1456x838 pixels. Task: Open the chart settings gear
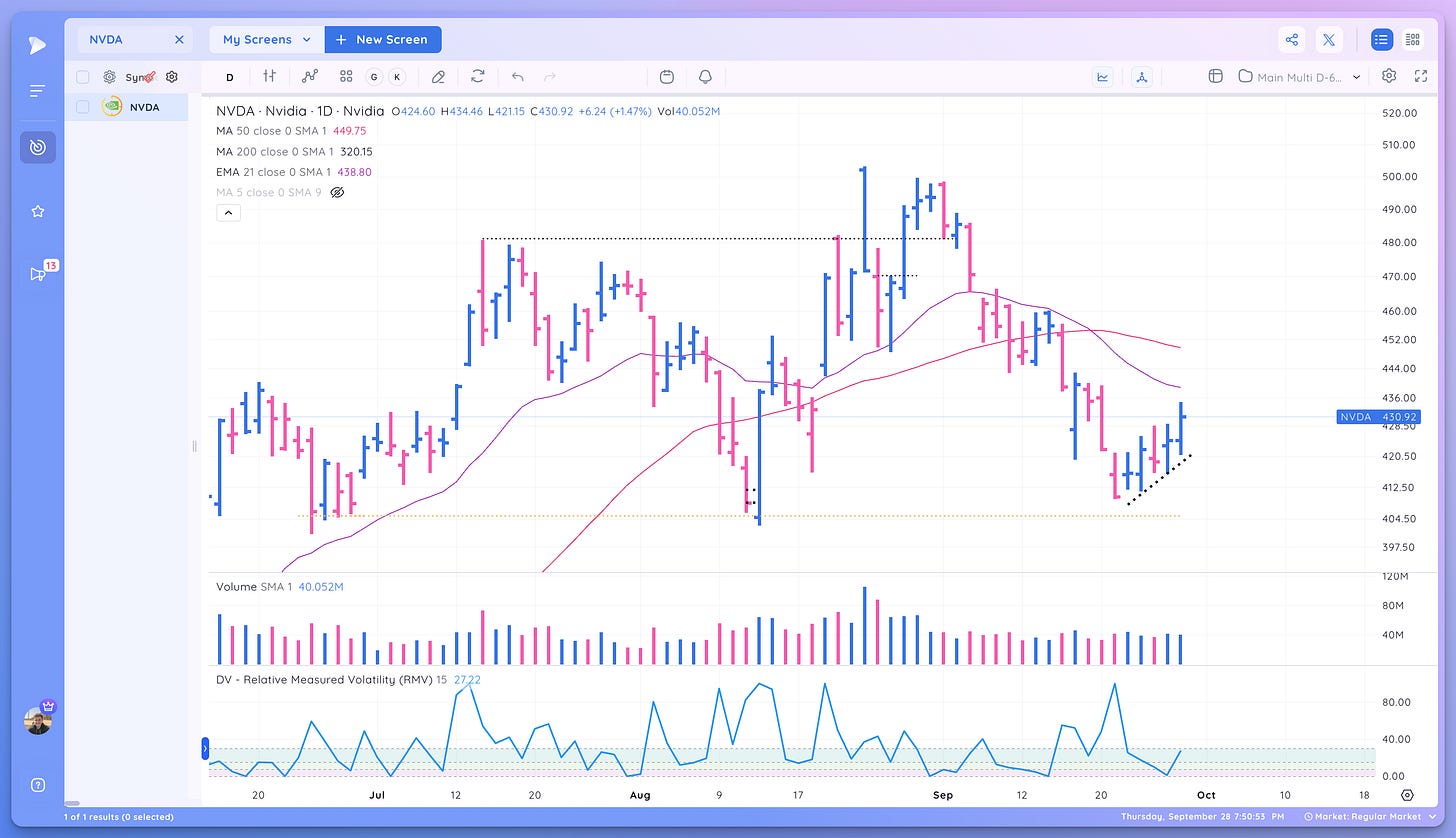pyautogui.click(x=1389, y=76)
